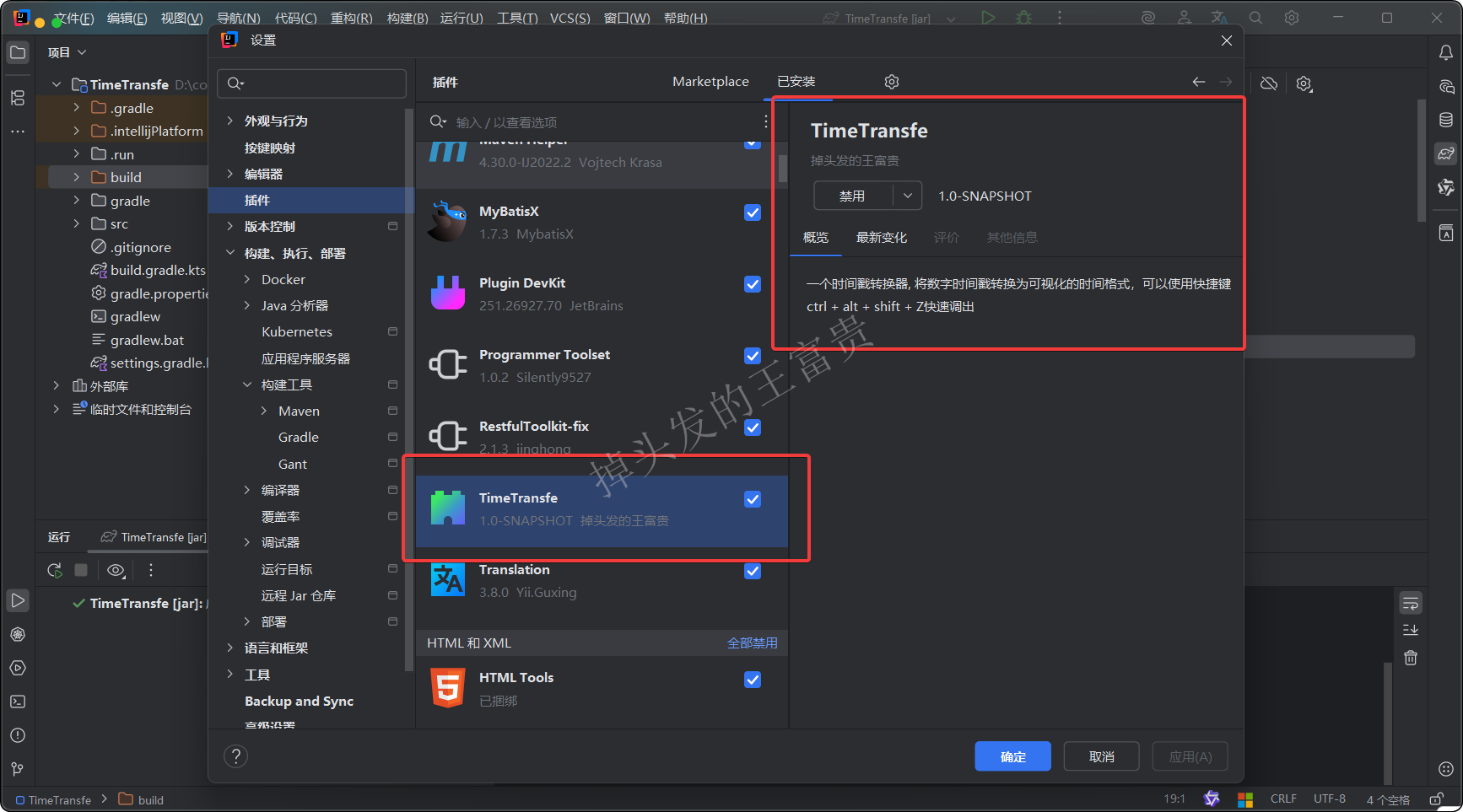This screenshot has height=812, width=1463.
Task: Click the Translate icon in title bar
Action: [x=1219, y=18]
